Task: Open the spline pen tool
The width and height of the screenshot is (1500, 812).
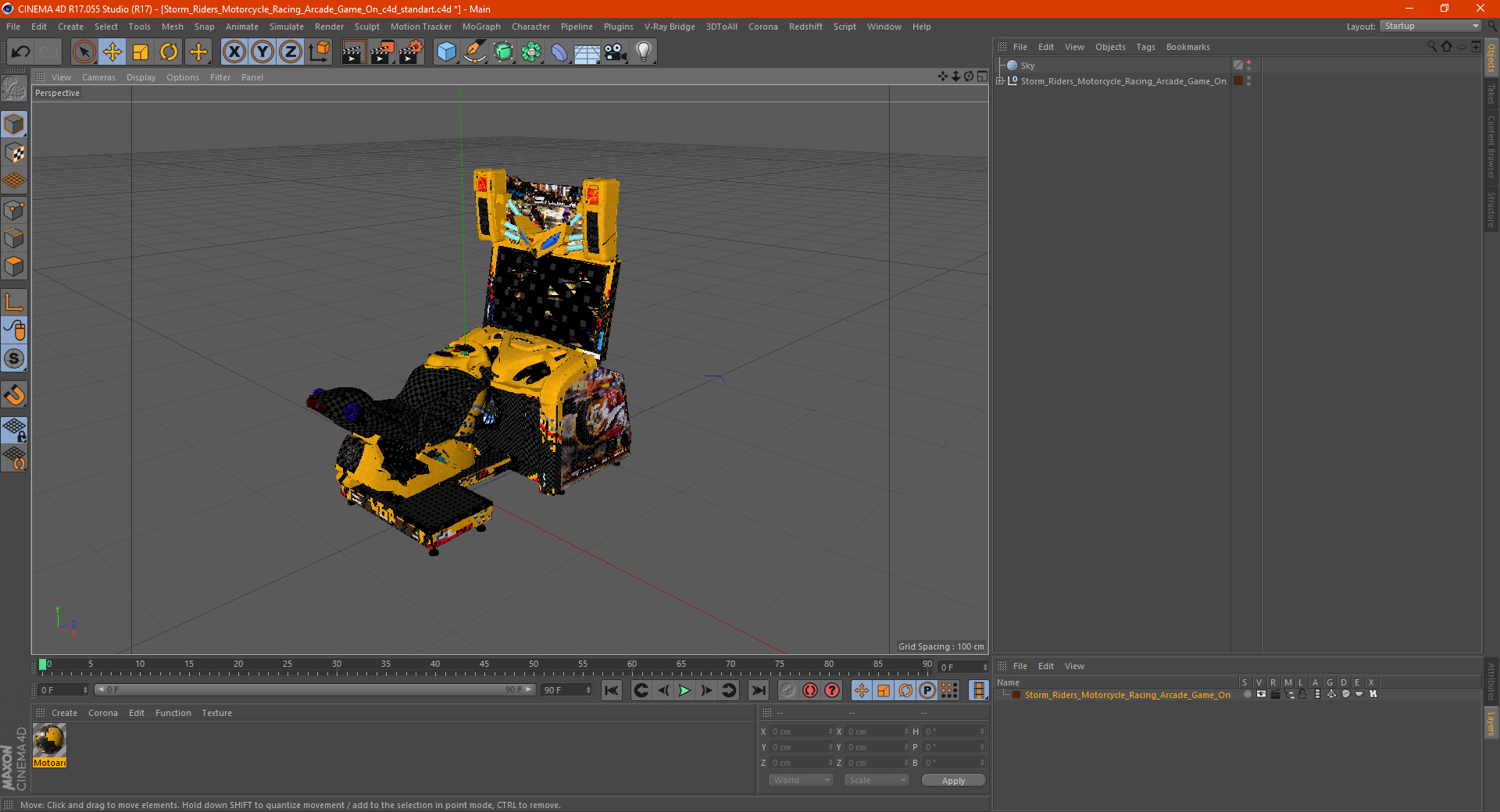Action: click(475, 52)
